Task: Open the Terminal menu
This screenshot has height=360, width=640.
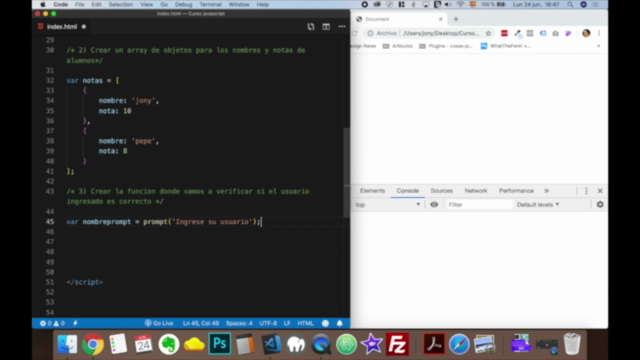Action: pyautogui.click(x=211, y=4)
